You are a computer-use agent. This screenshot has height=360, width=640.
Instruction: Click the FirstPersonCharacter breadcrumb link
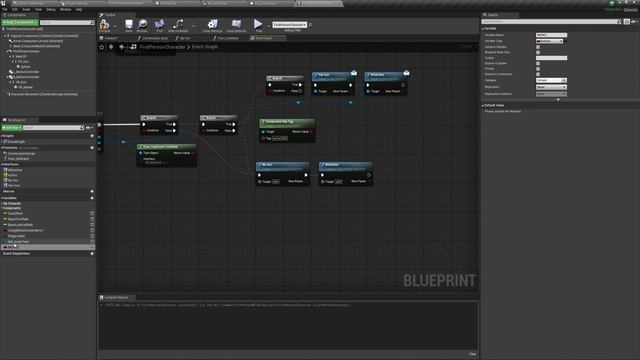click(x=162, y=47)
